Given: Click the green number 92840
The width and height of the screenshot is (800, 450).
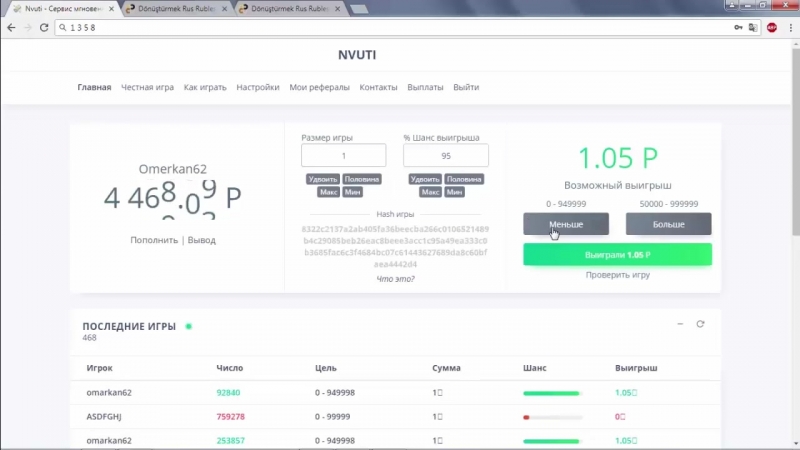Looking at the screenshot, I should [x=228, y=392].
